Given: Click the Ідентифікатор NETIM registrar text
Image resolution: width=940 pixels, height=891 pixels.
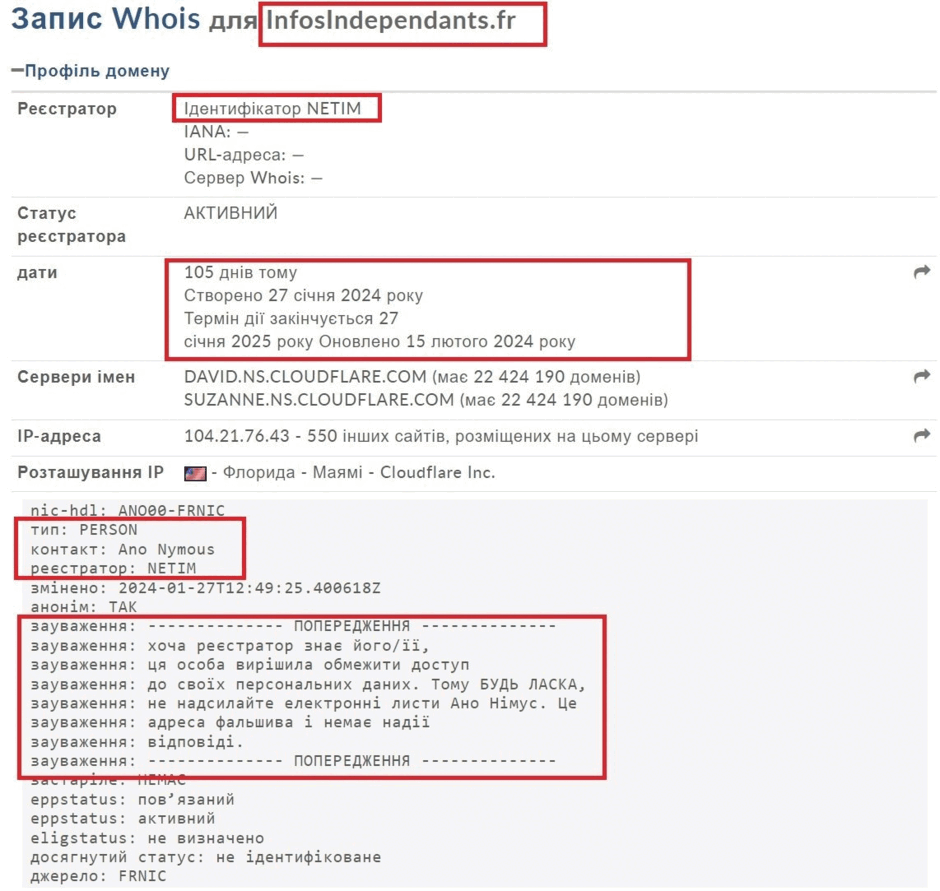Looking at the screenshot, I should [x=273, y=109].
